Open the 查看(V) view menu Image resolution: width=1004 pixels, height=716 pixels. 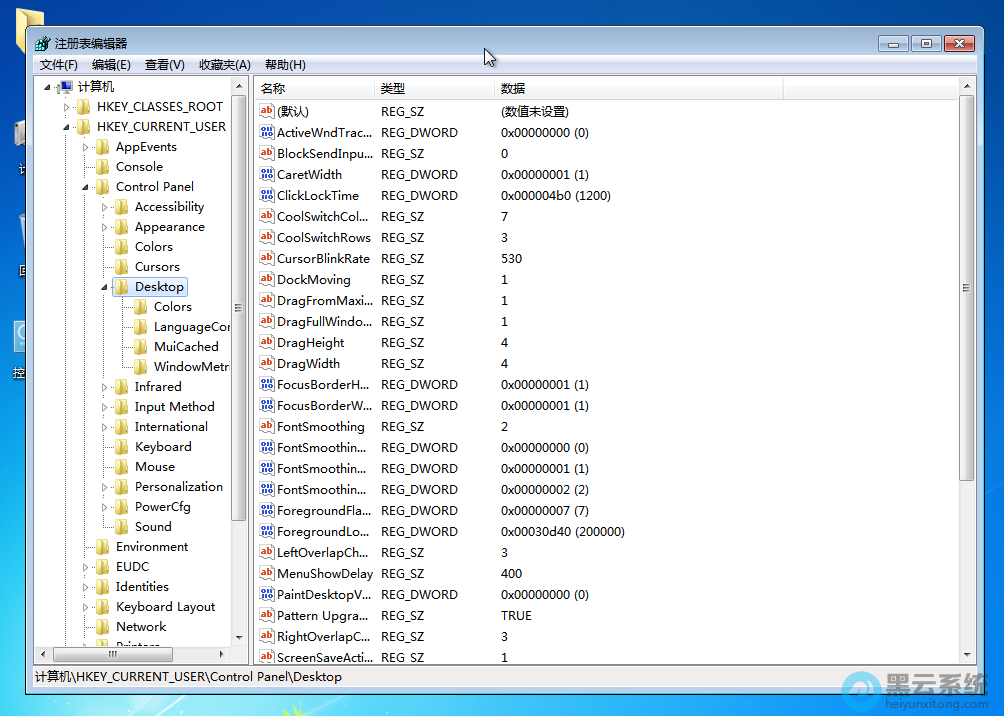coord(164,65)
